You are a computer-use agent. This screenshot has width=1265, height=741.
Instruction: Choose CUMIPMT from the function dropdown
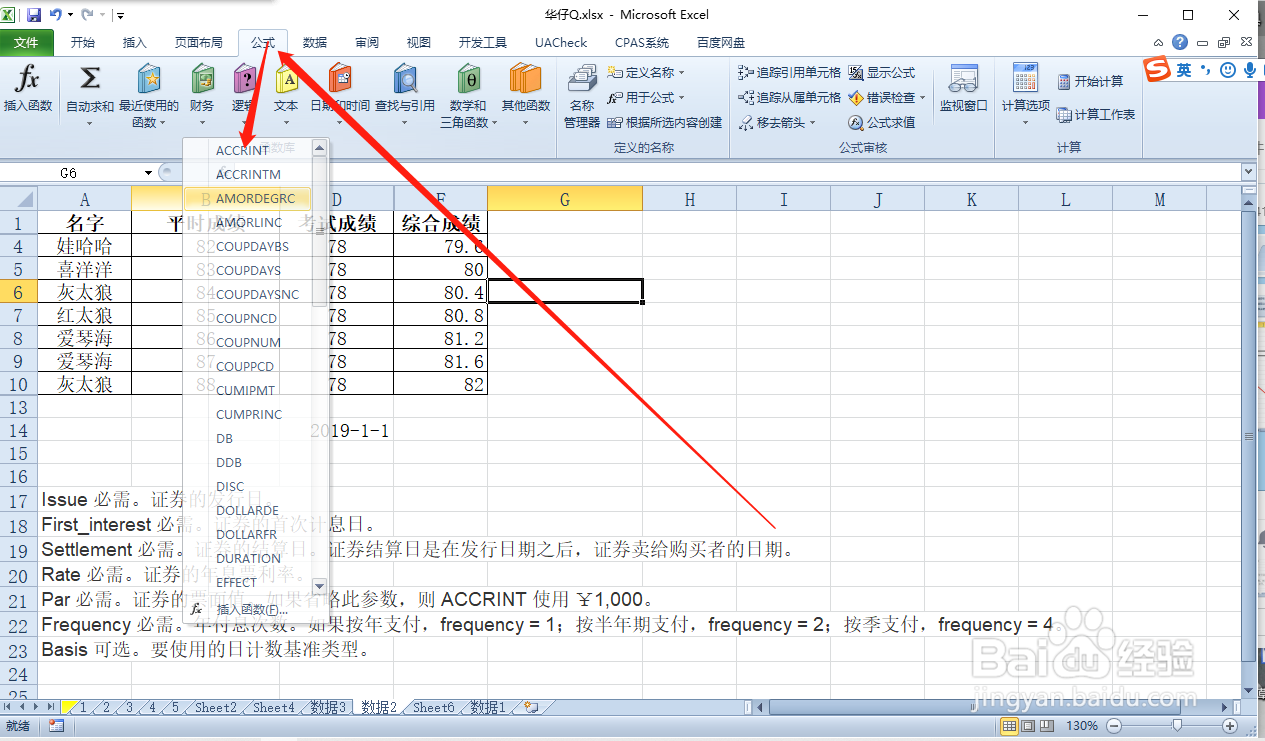coord(248,390)
